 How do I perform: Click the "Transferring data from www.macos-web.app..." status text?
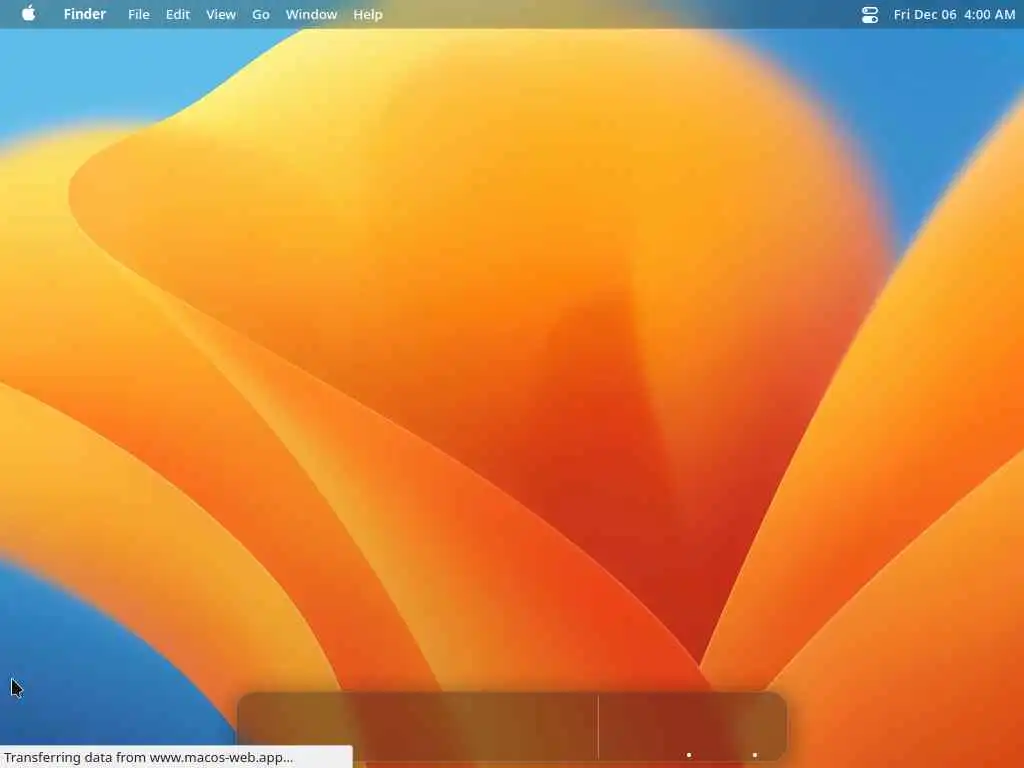point(148,758)
